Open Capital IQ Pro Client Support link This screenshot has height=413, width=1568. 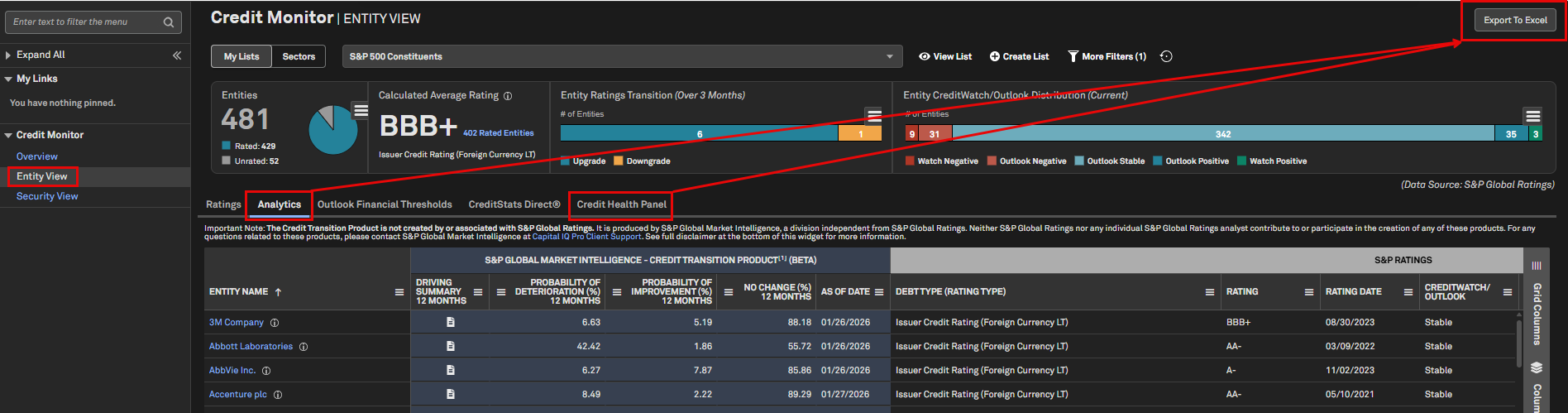587,237
